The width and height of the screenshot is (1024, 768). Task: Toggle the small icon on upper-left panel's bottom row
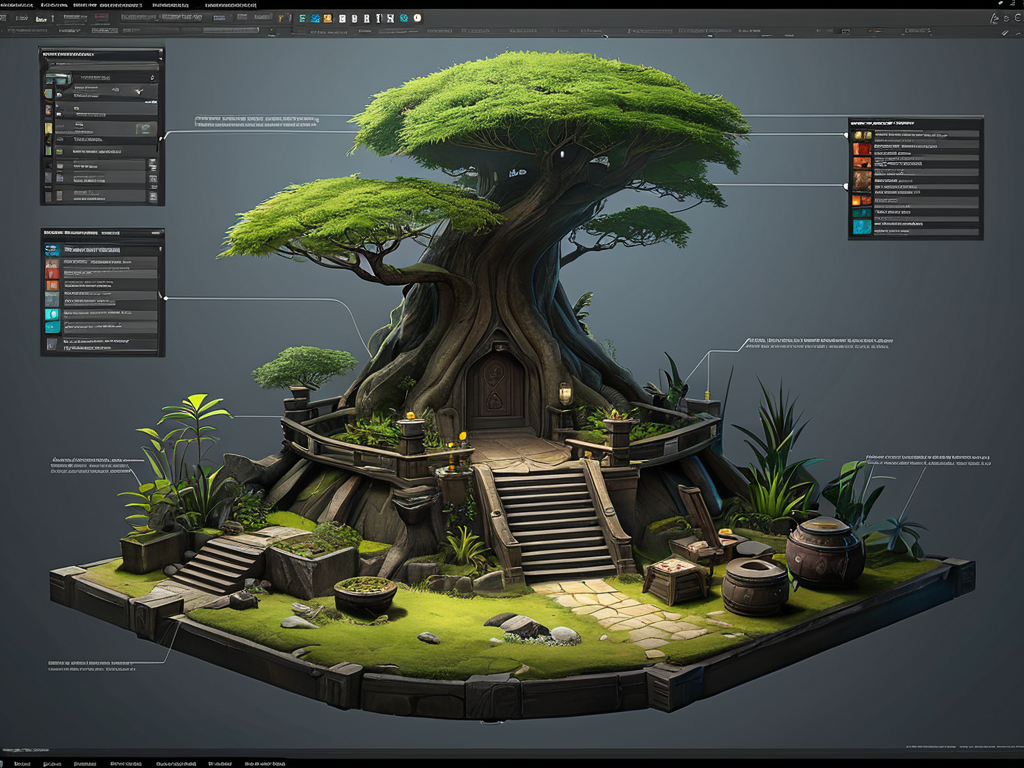60,194
